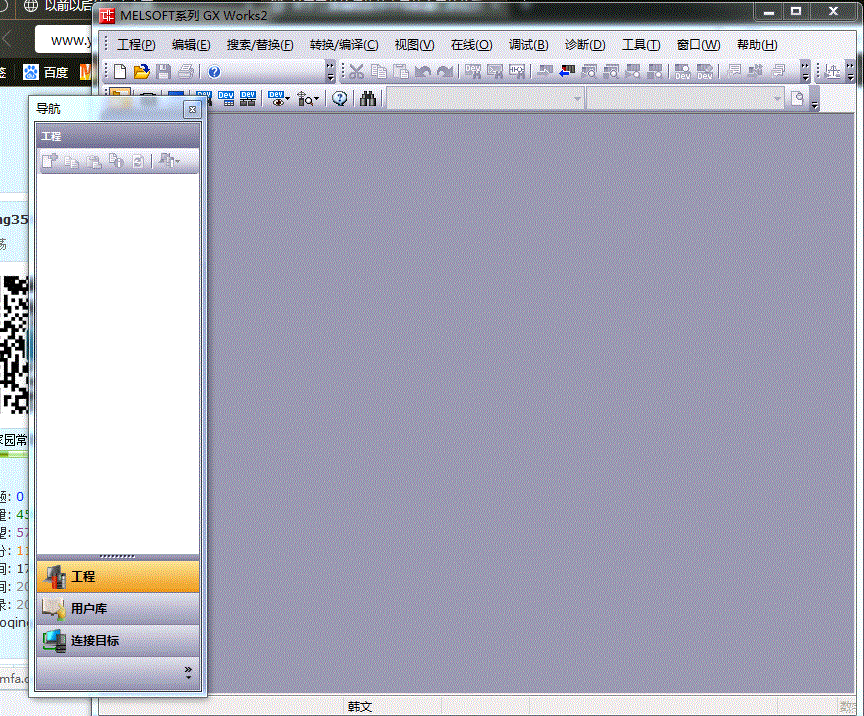Click the binoculars search icon

(368, 99)
